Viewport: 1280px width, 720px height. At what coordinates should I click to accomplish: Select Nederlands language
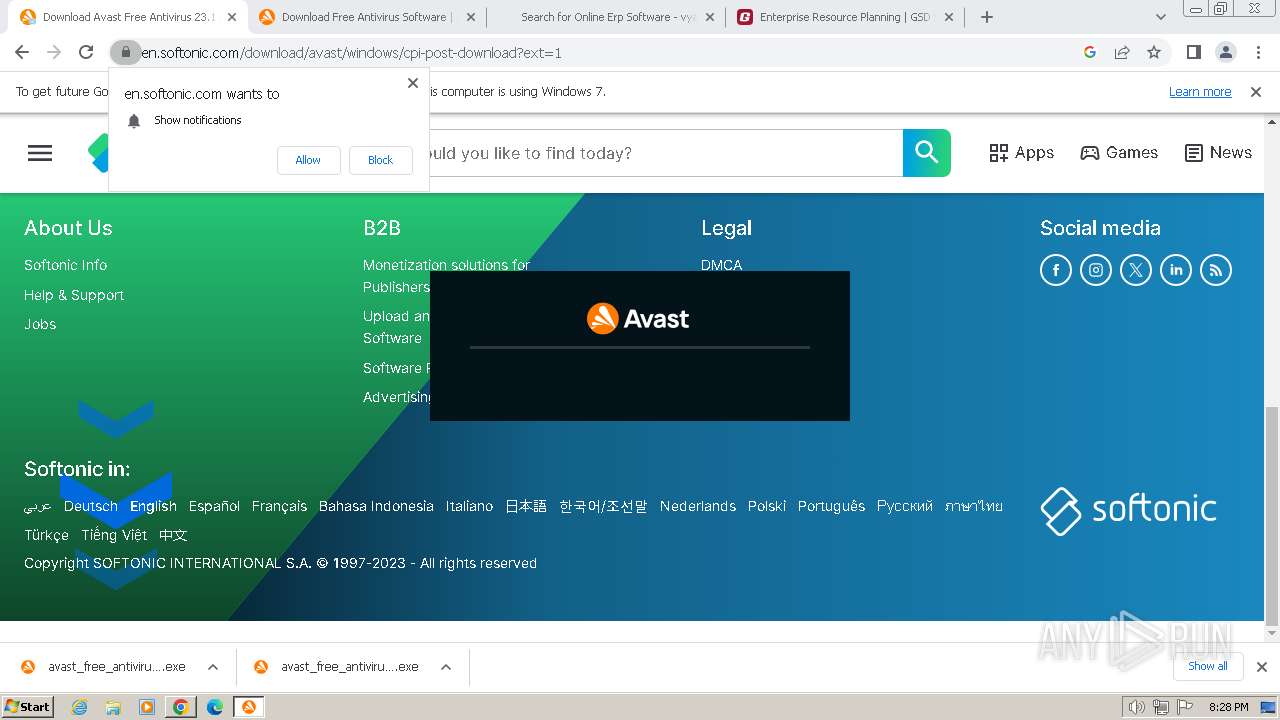[x=698, y=506]
